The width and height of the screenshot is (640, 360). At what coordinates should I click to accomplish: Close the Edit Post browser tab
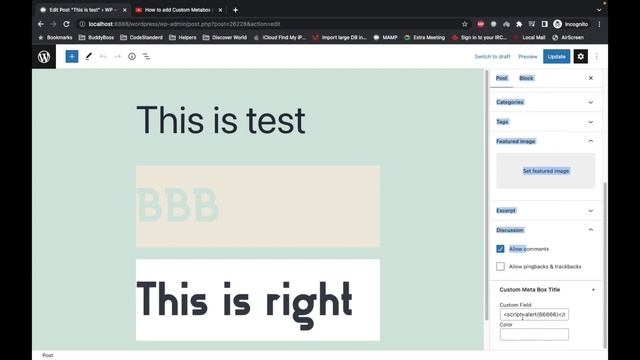click(124, 10)
